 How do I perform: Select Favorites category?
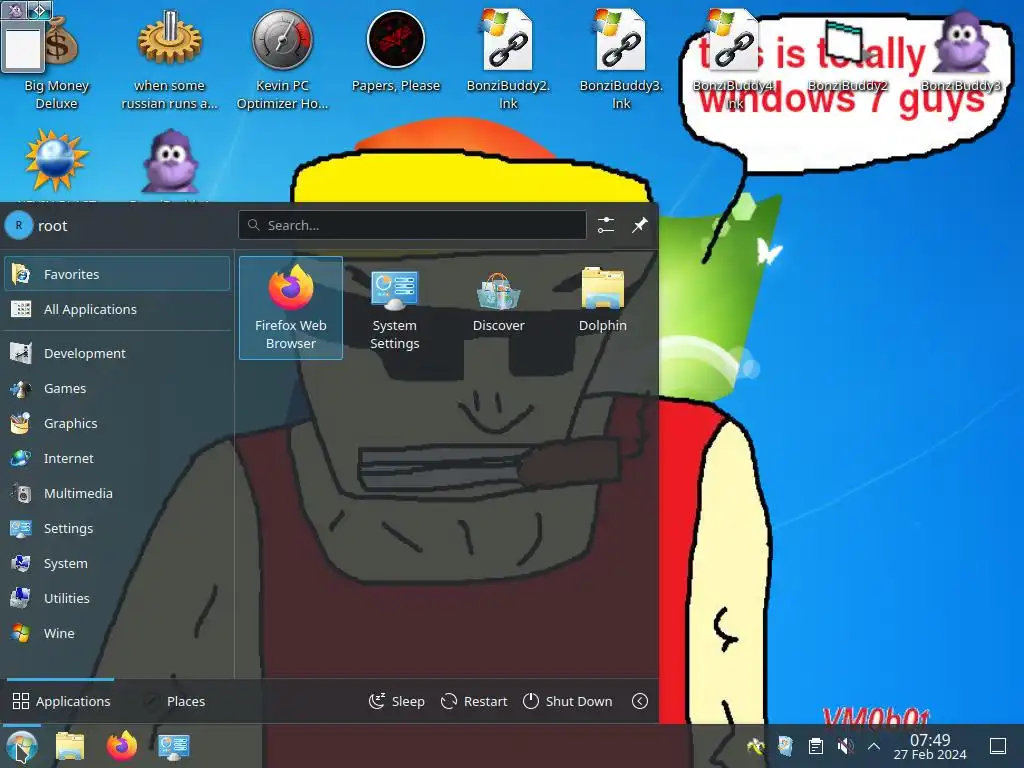coord(117,274)
